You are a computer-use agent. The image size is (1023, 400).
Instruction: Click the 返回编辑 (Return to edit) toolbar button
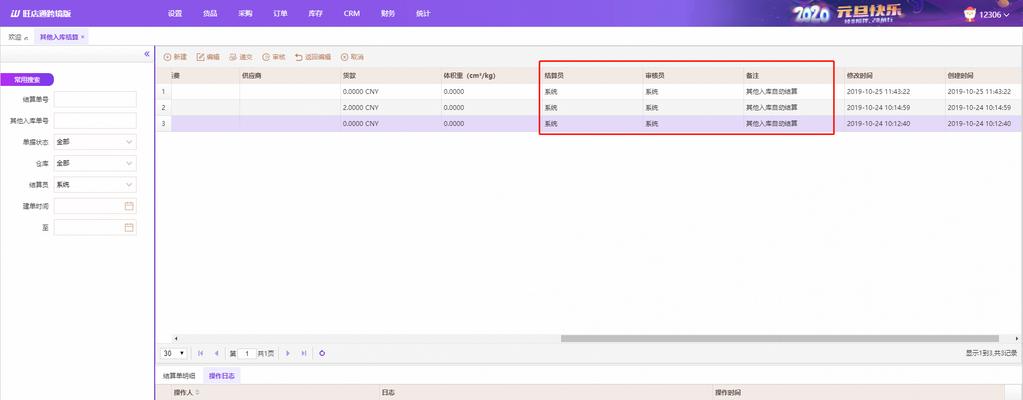313,57
